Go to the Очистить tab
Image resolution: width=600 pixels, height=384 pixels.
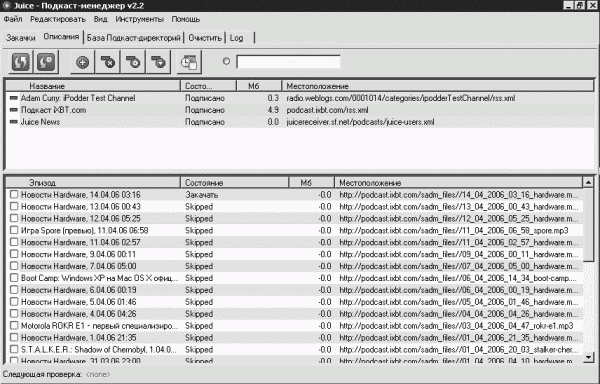click(205, 38)
